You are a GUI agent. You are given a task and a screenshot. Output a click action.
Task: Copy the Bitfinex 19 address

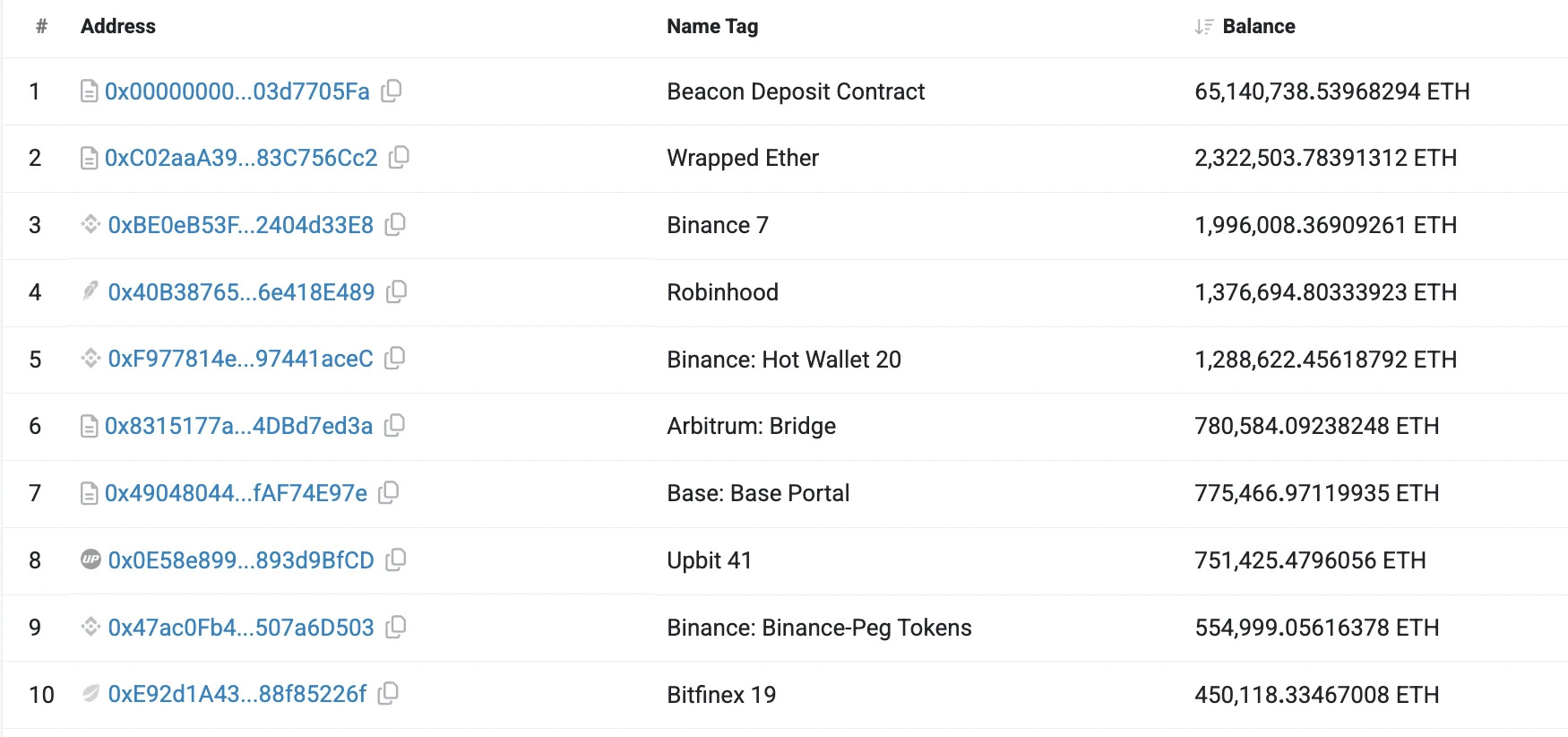pyautogui.click(x=388, y=693)
